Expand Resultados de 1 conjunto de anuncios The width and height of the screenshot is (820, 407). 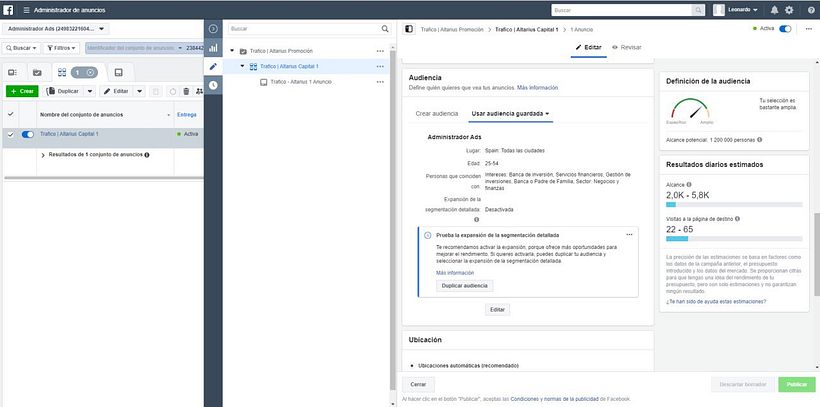[43, 155]
